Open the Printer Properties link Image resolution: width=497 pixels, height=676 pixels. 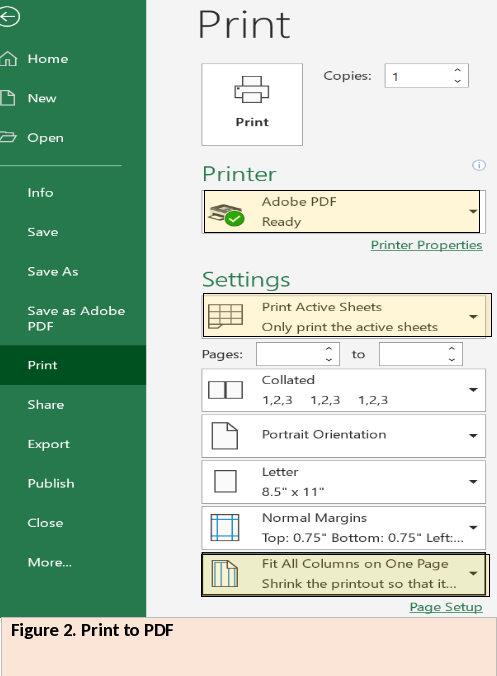click(426, 245)
